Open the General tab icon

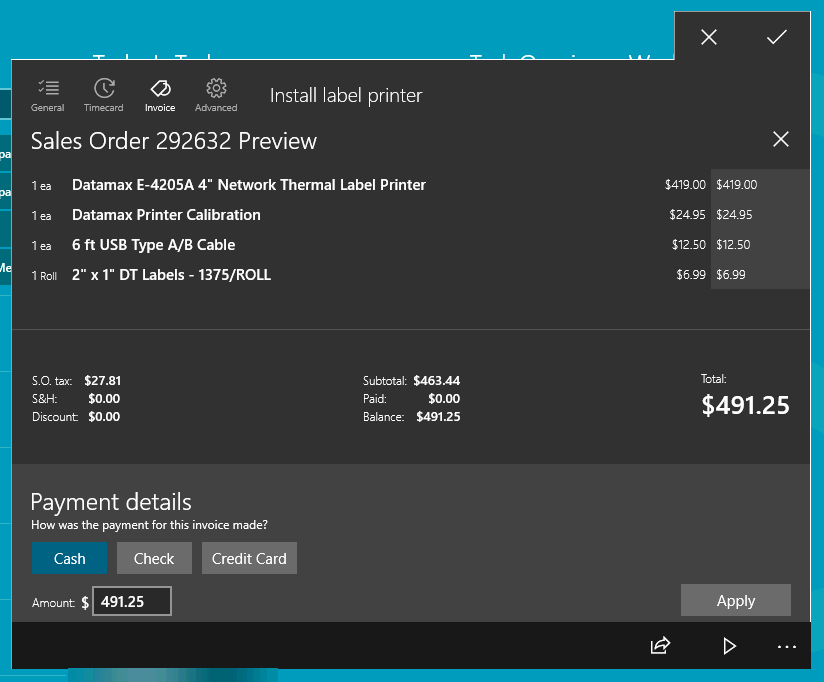(x=47, y=94)
